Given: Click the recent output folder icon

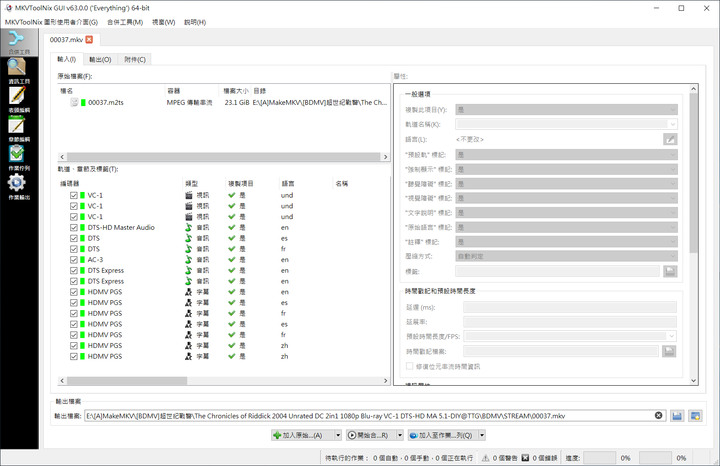Looking at the screenshot, I should coord(696,416).
